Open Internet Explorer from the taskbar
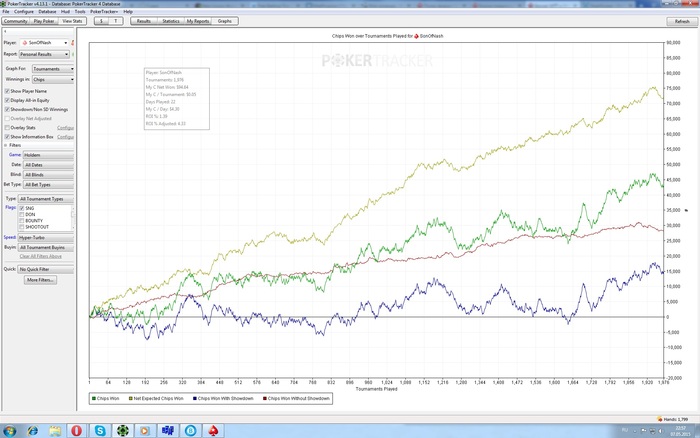Image resolution: width=700 pixels, height=438 pixels. 32,431
